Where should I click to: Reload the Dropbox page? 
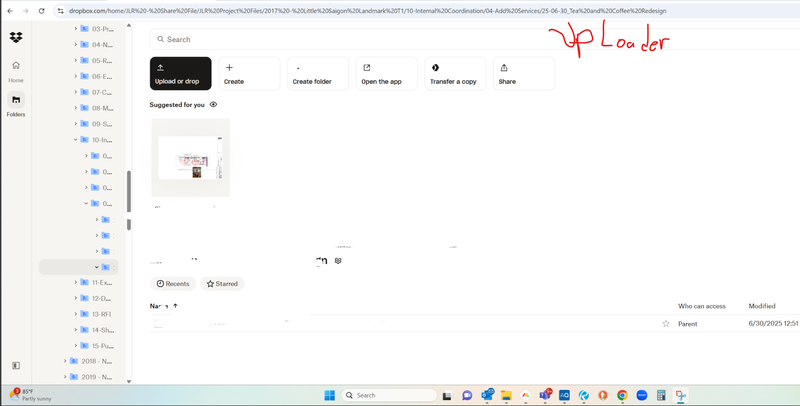coord(41,11)
